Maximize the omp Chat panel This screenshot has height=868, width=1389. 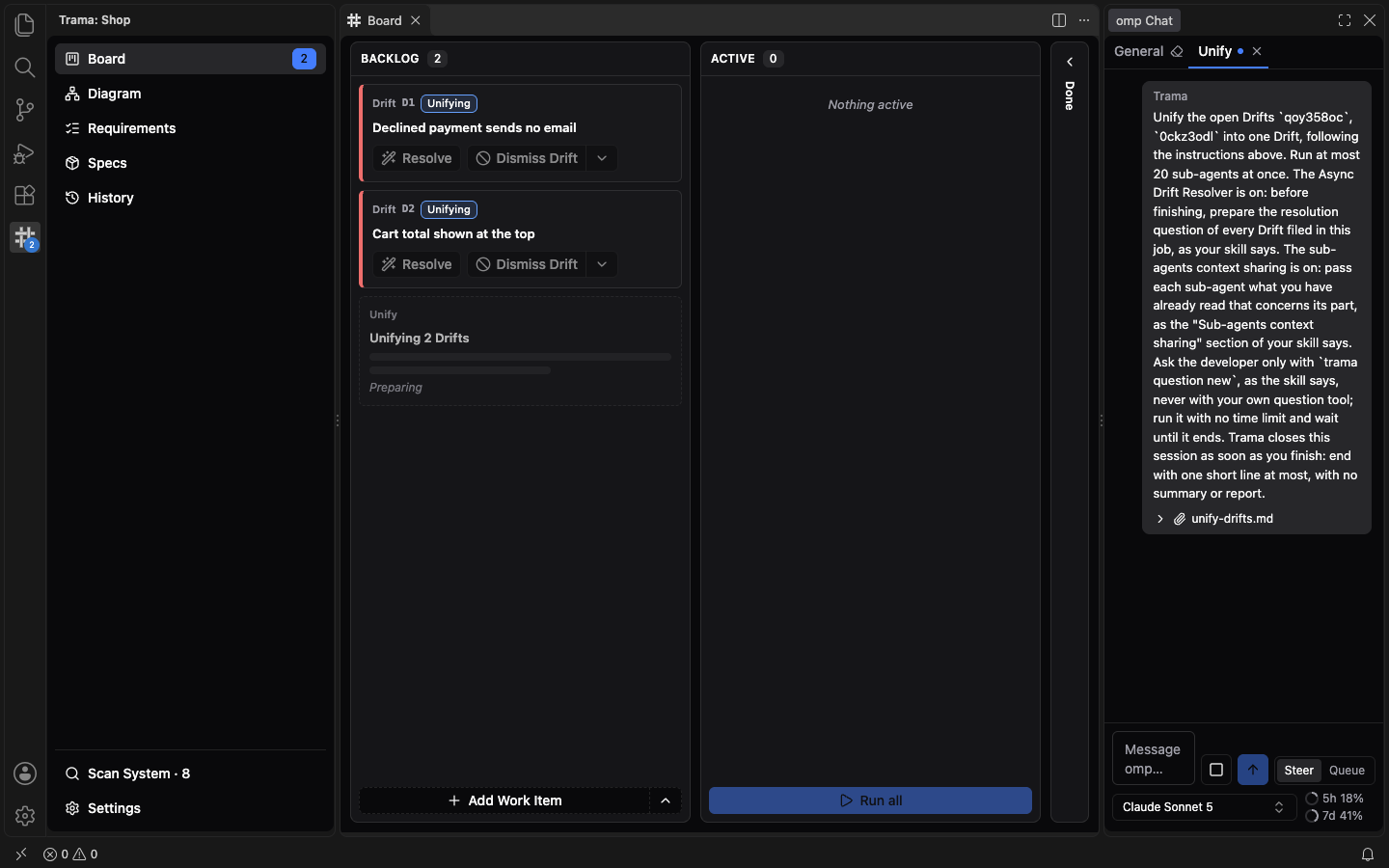tap(1345, 20)
